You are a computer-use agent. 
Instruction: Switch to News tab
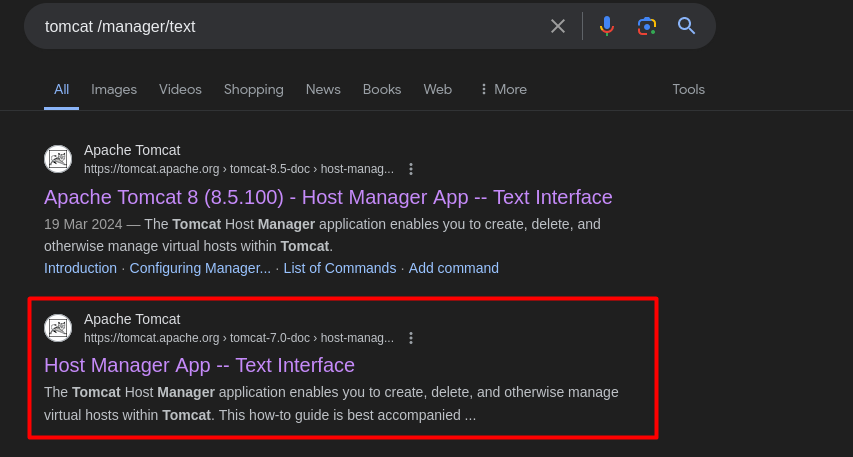[x=323, y=89]
